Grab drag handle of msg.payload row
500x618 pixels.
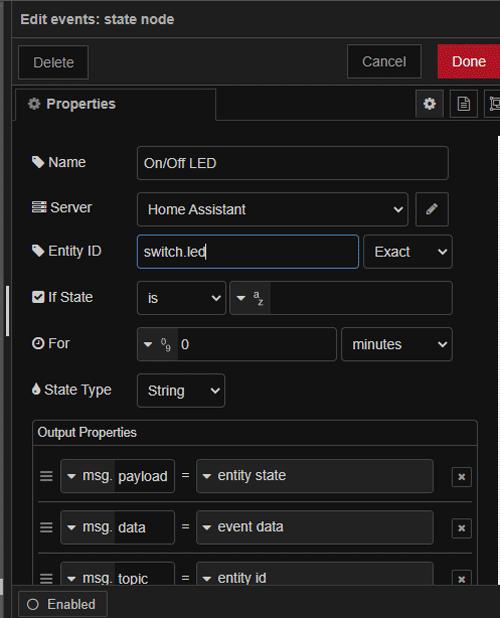click(46, 476)
